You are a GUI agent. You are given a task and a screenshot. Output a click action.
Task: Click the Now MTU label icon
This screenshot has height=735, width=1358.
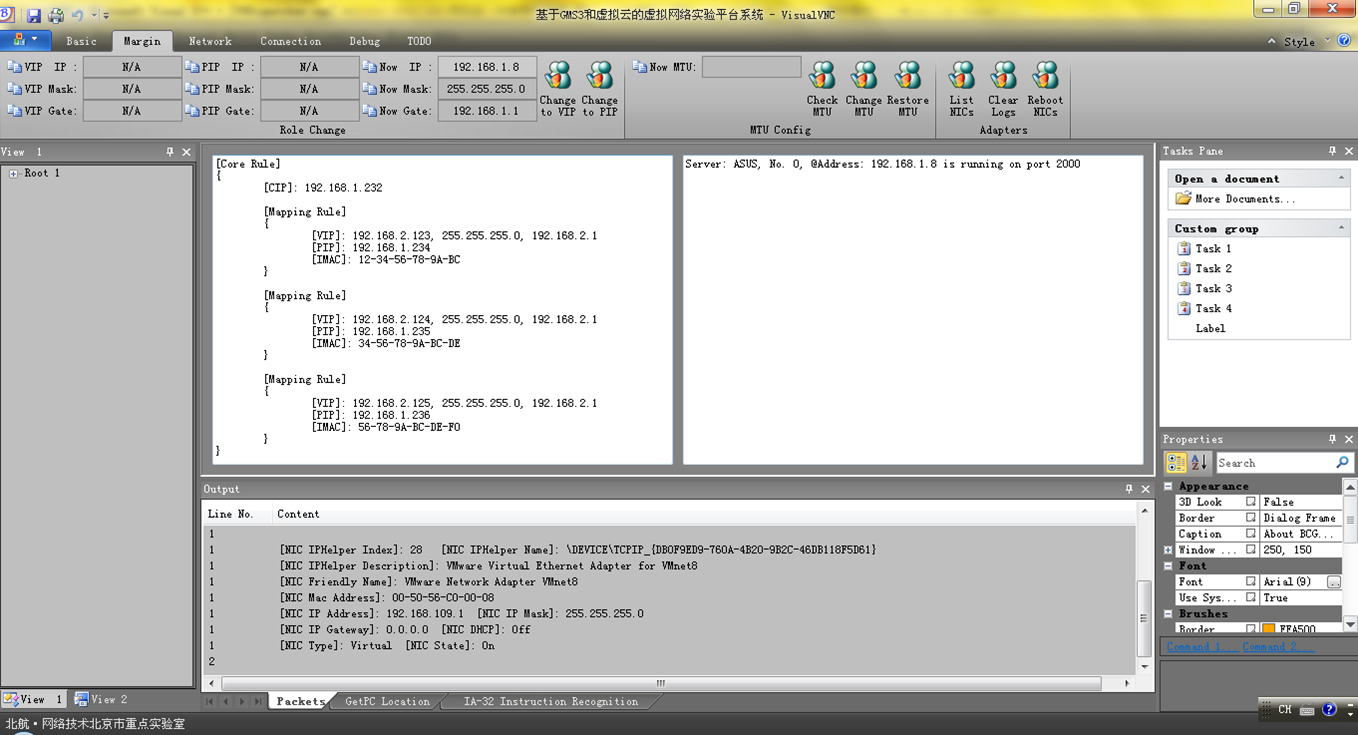coord(640,67)
